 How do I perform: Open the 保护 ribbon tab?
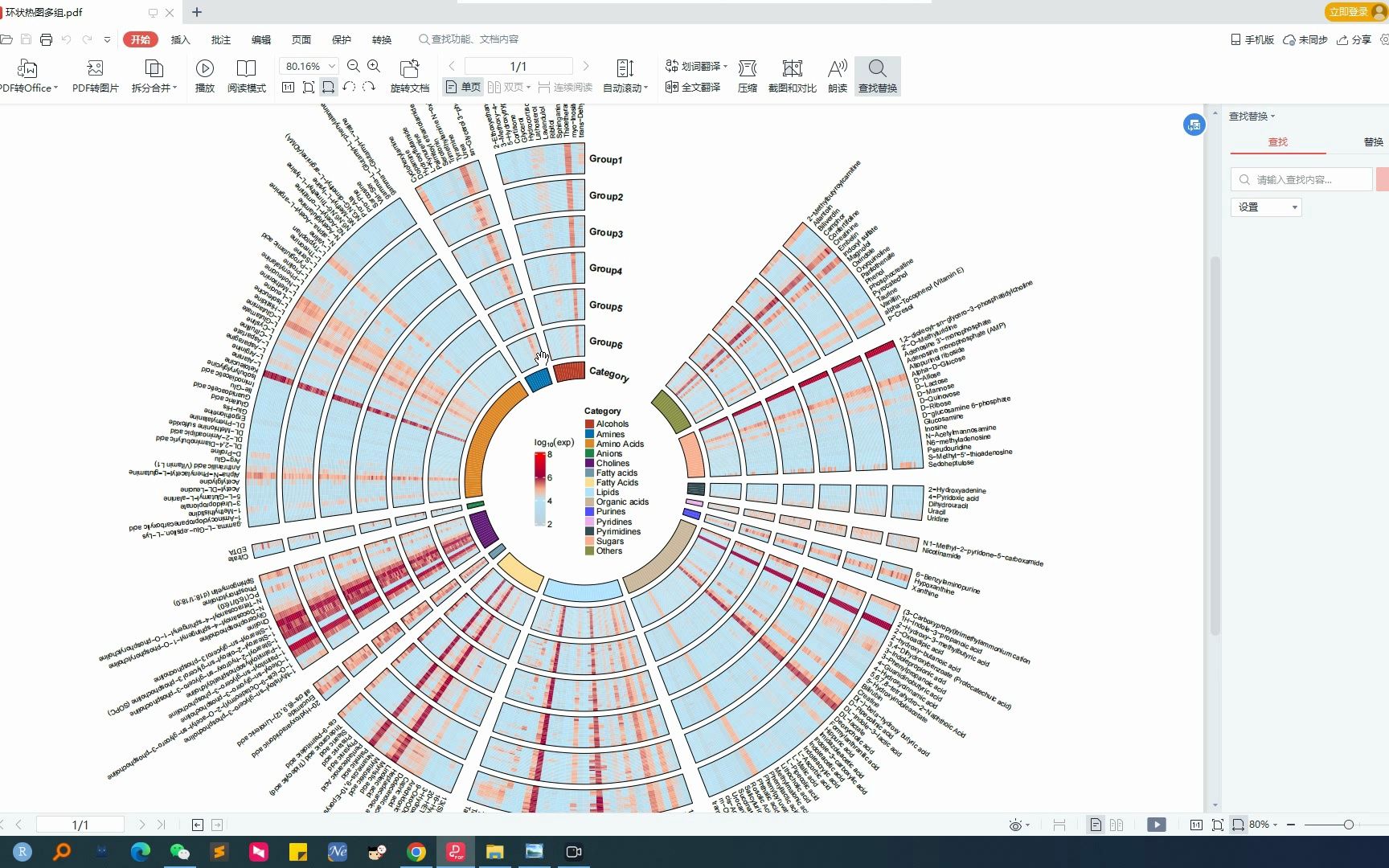[342, 39]
